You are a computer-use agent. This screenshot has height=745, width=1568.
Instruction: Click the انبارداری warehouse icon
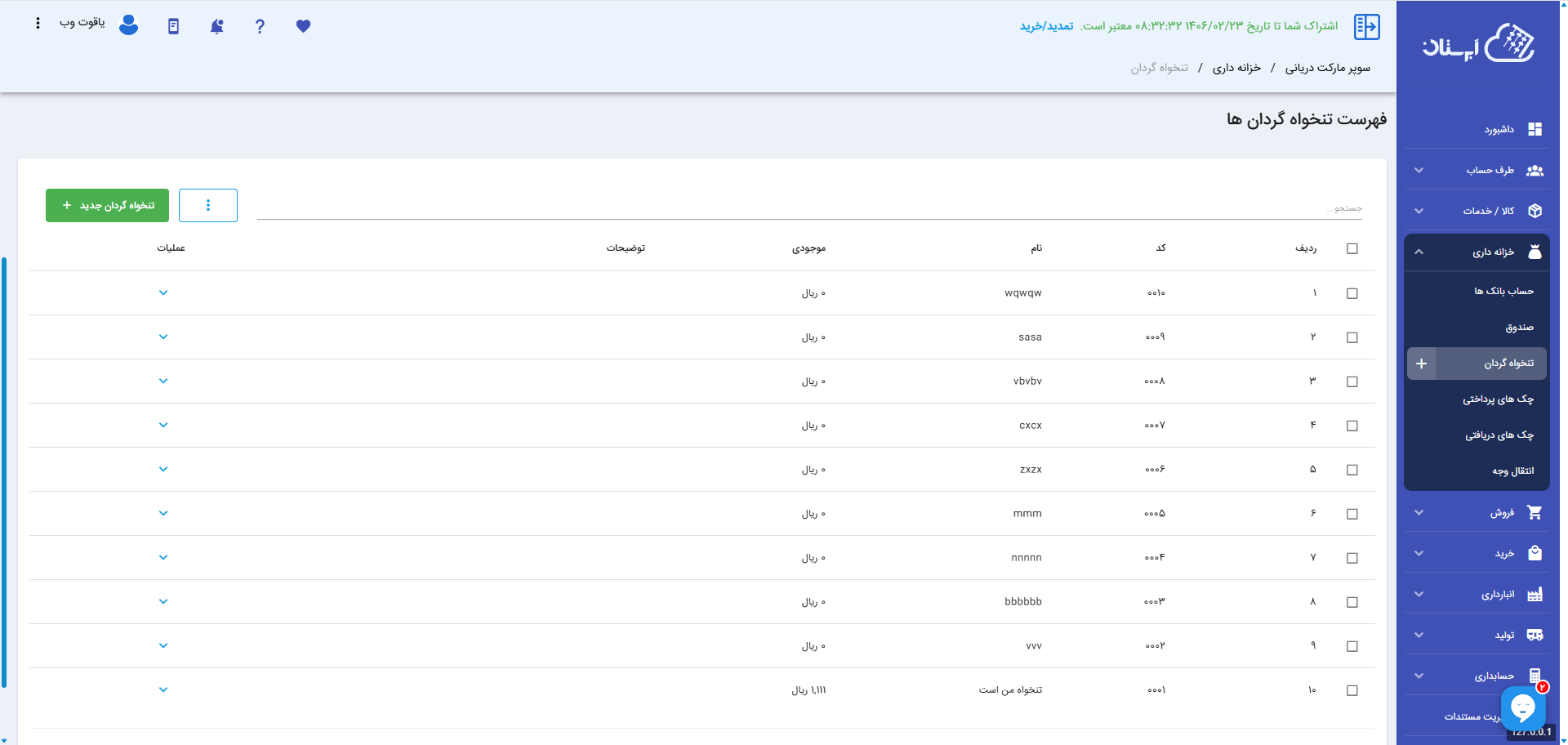[1535, 594]
